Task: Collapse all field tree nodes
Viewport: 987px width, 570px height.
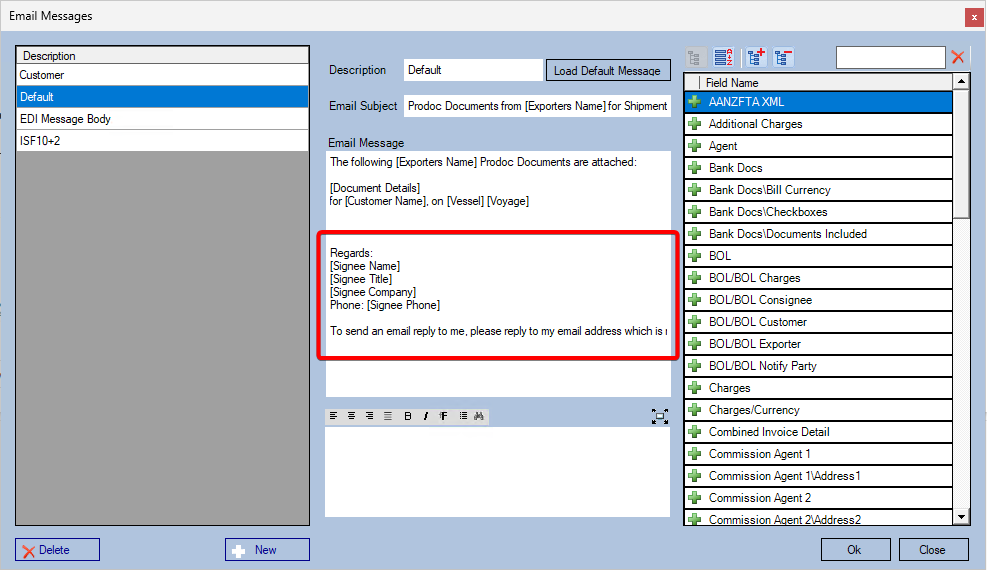Action: click(784, 58)
